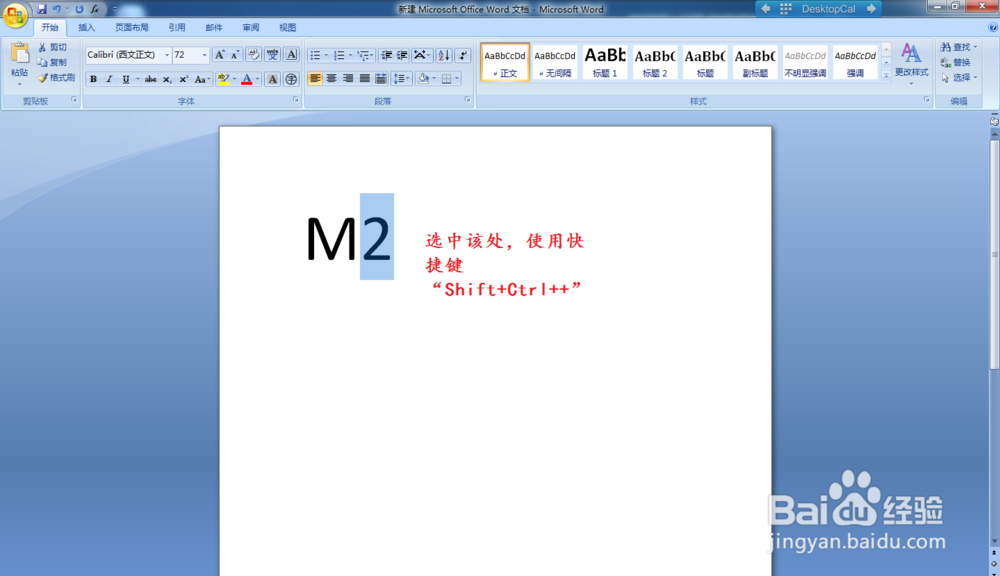Toggle italic formatting
1000x576 pixels.
point(110,78)
